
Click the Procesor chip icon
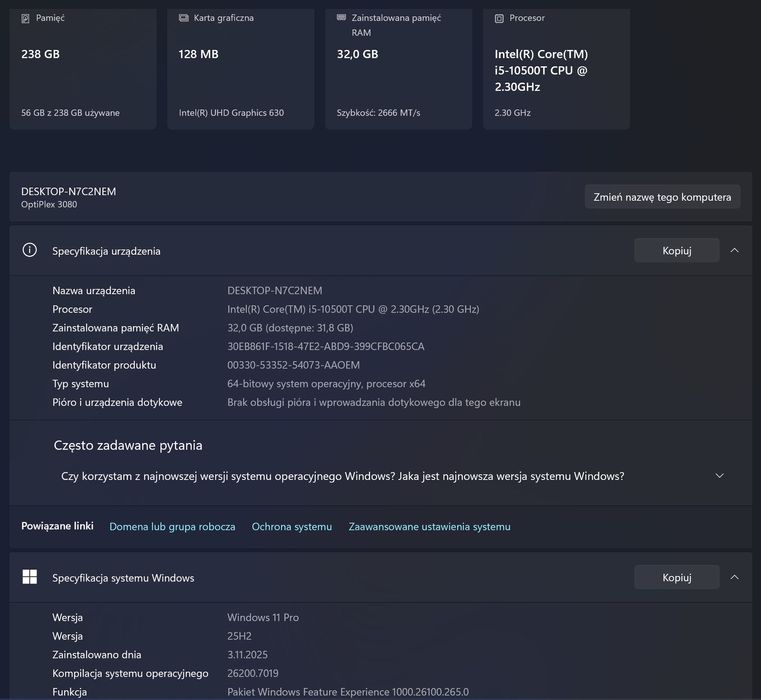click(499, 18)
